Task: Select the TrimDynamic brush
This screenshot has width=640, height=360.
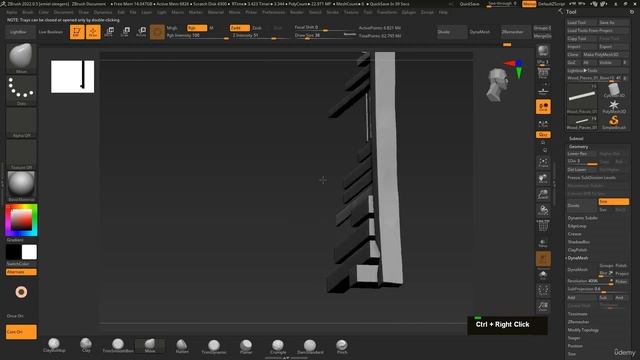Action: point(214,346)
